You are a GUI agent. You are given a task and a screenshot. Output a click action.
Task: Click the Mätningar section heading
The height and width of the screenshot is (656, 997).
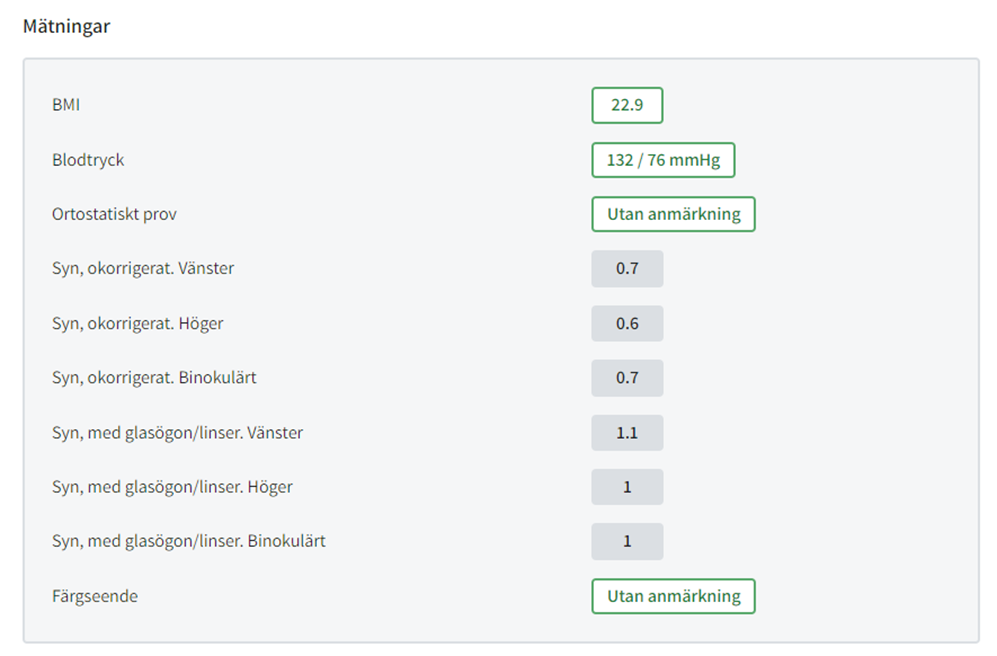pos(67,27)
